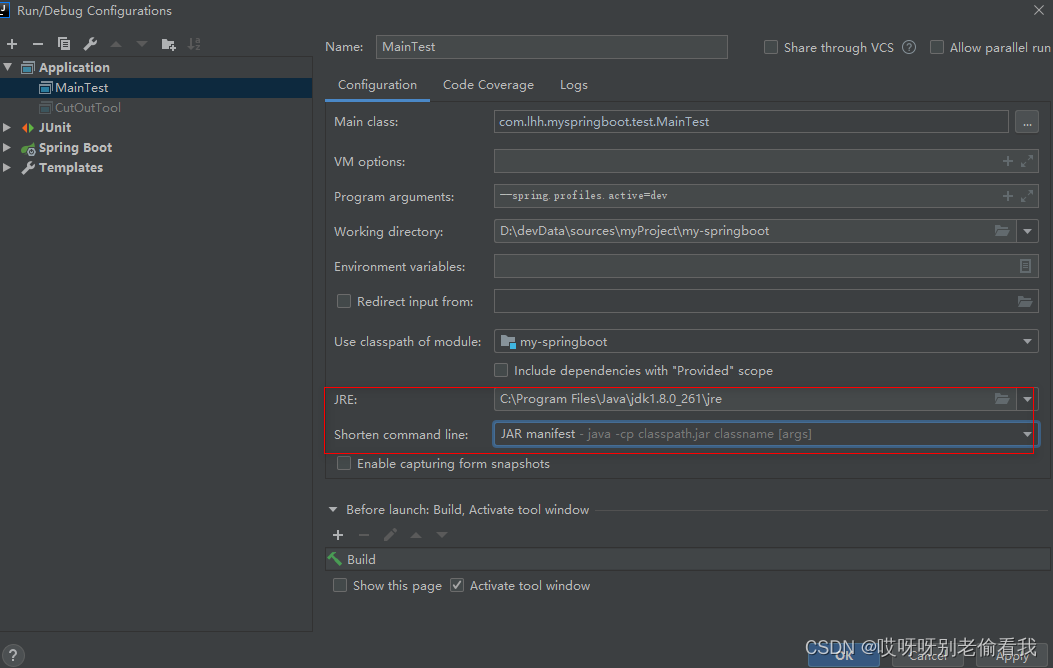The height and width of the screenshot is (668, 1053).
Task: Move before launch task down
Action: (x=442, y=535)
